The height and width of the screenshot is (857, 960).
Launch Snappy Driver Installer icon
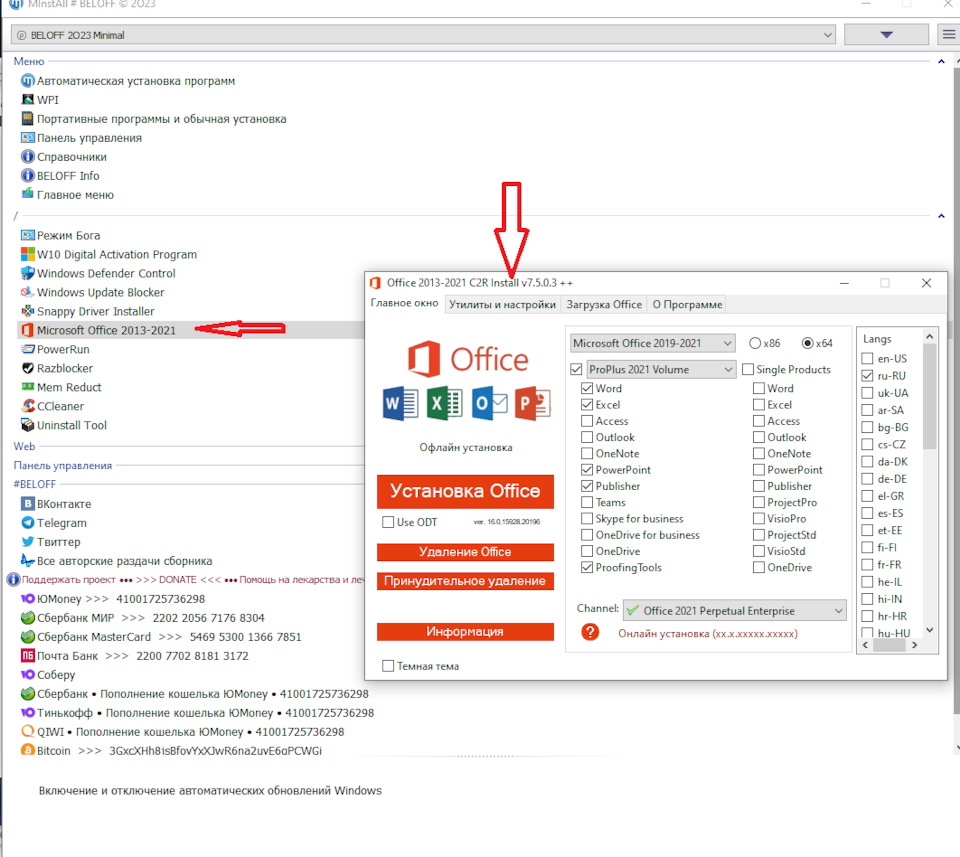[x=28, y=311]
